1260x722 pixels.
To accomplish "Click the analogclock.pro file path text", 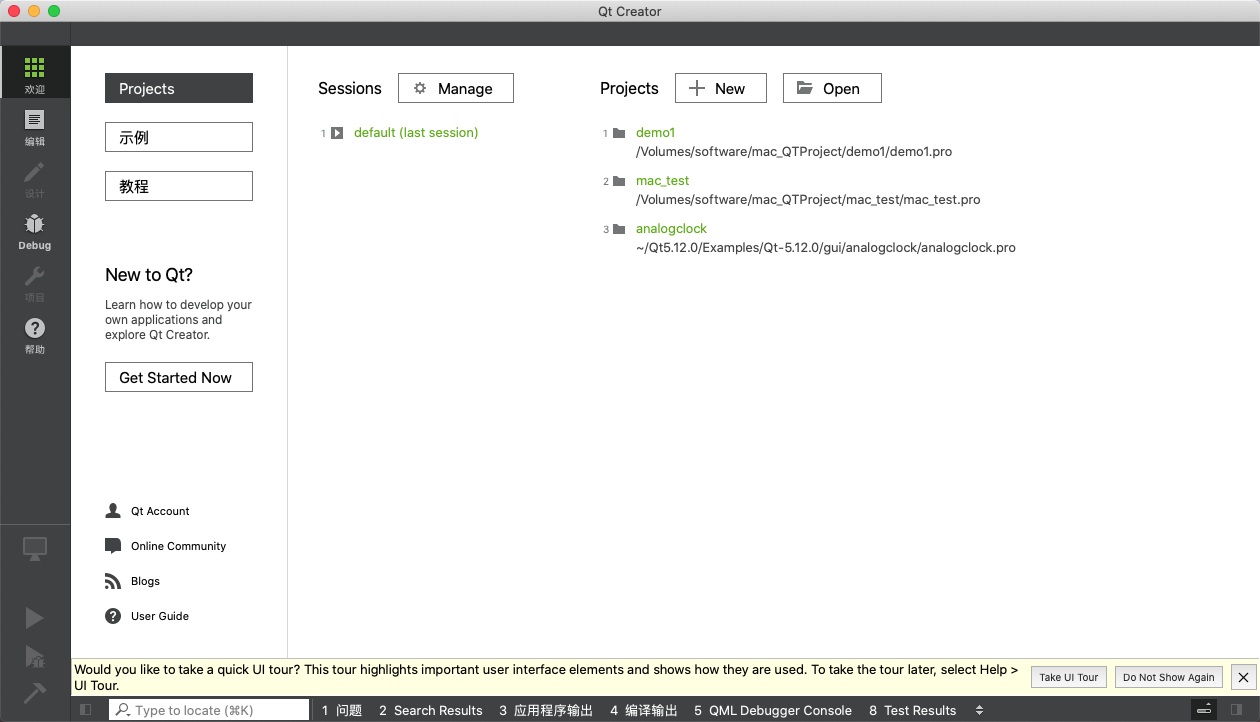I will 826,248.
